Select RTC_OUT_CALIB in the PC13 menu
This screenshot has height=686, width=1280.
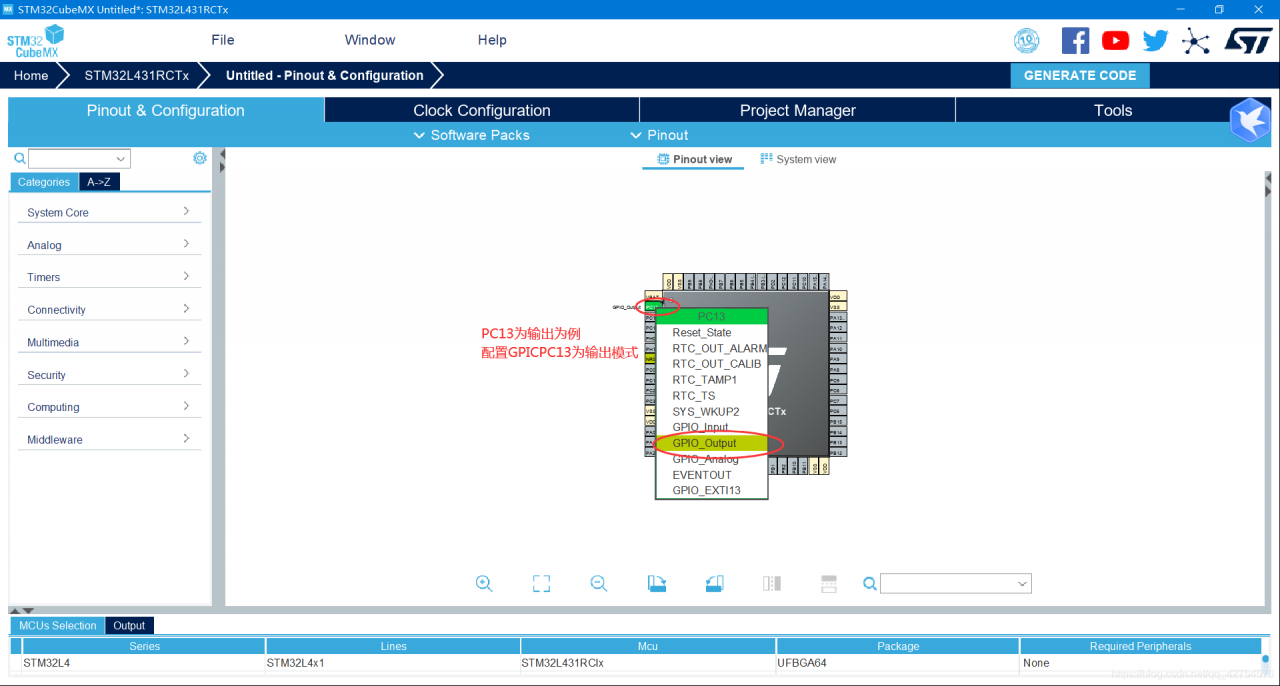point(711,364)
